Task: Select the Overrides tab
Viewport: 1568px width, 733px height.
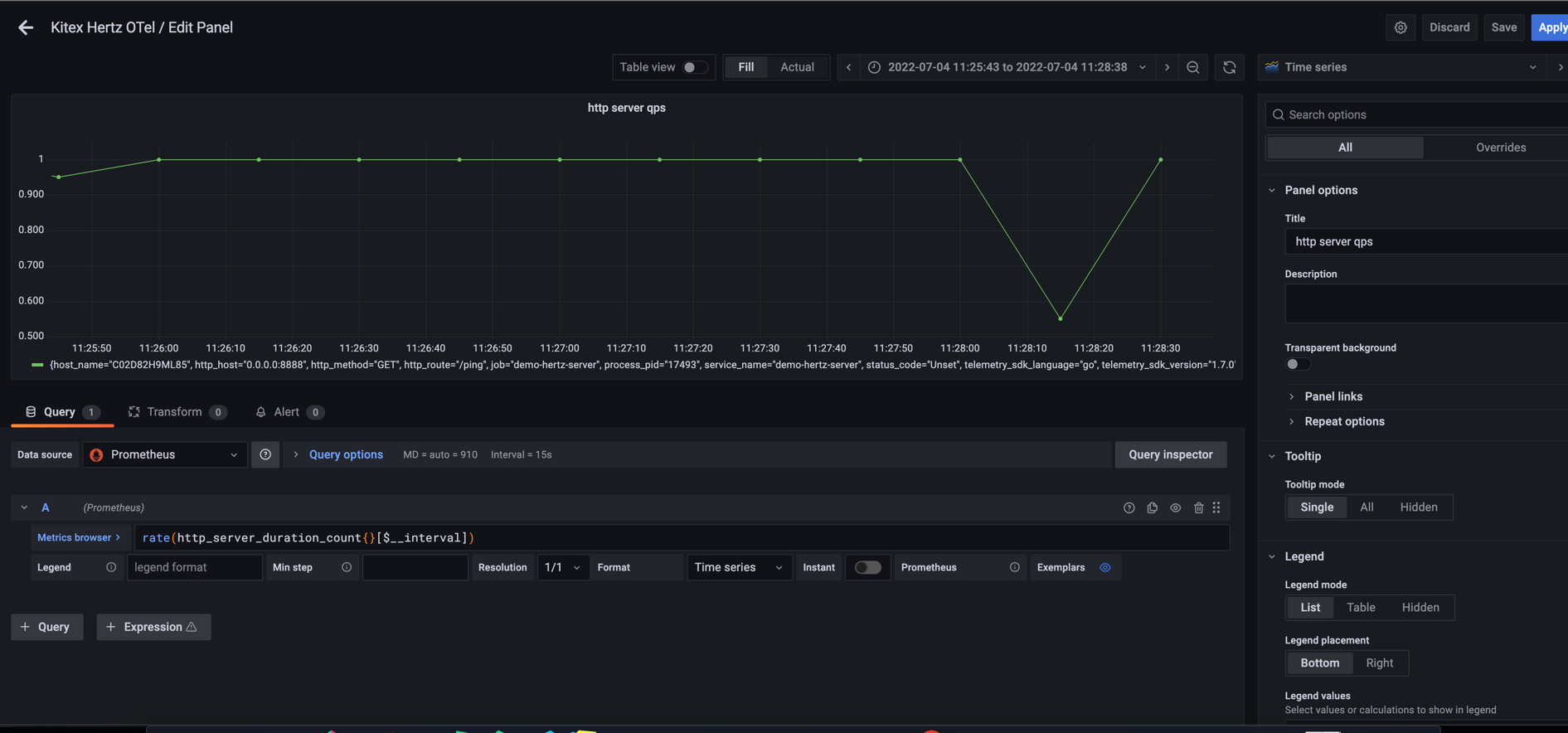Action: pos(1500,148)
